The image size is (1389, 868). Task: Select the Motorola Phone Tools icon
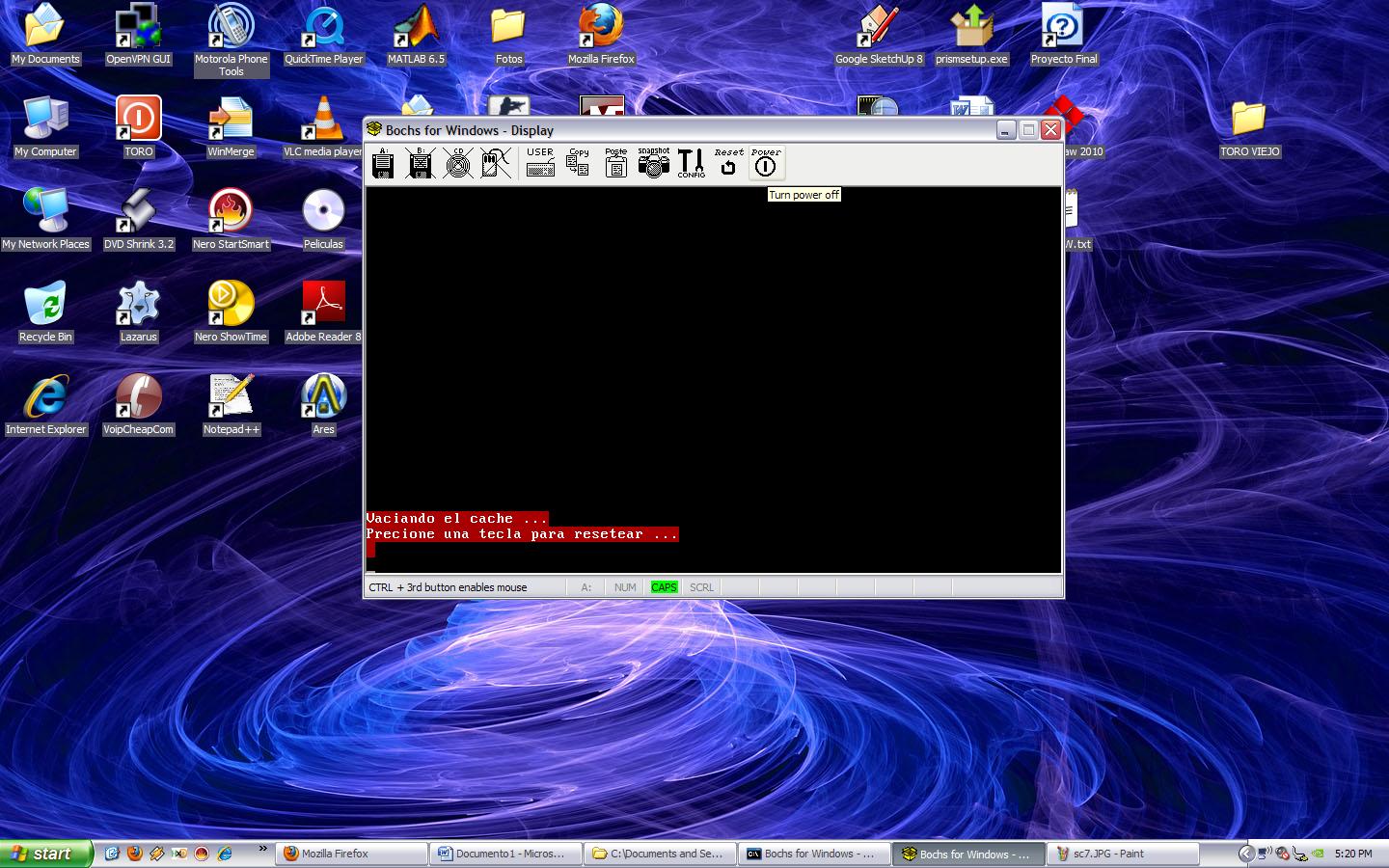pyautogui.click(x=231, y=41)
